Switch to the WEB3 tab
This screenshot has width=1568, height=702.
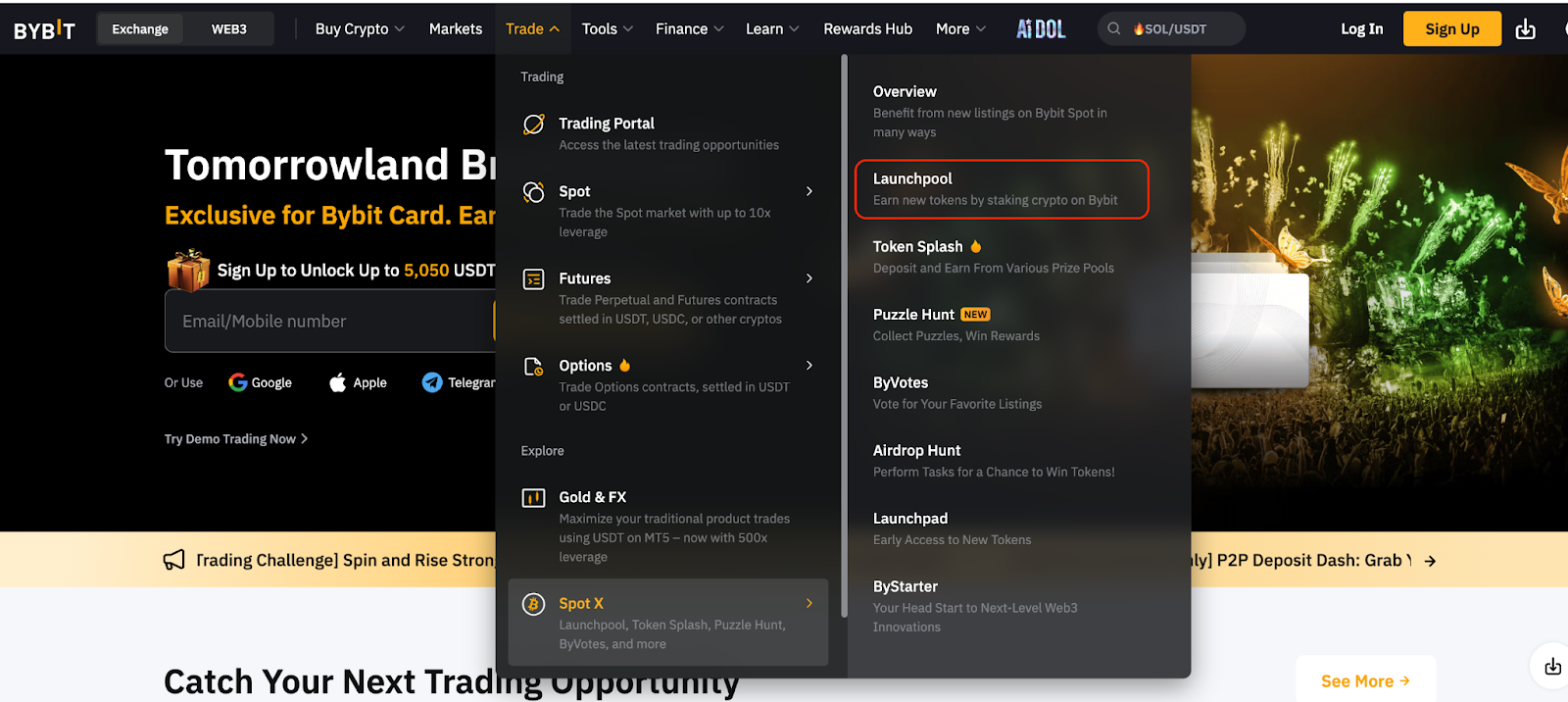(x=229, y=29)
